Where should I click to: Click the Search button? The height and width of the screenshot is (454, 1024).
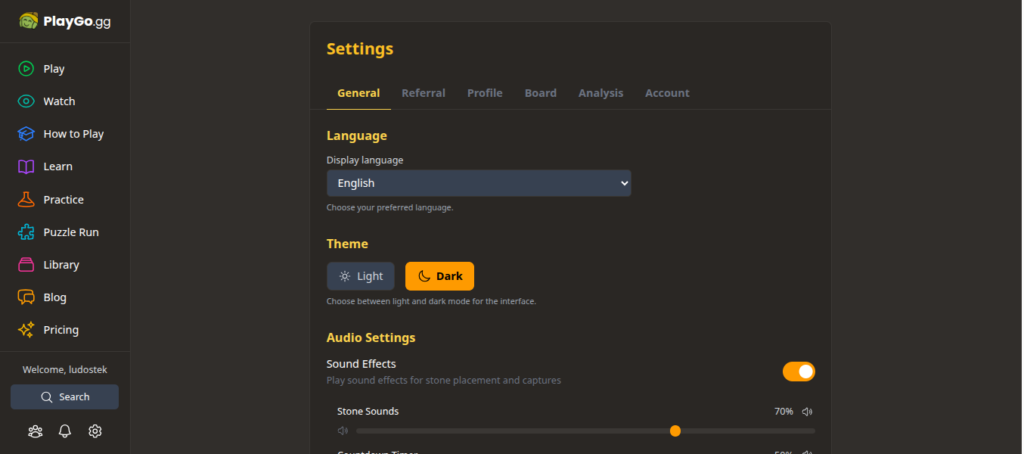point(65,397)
